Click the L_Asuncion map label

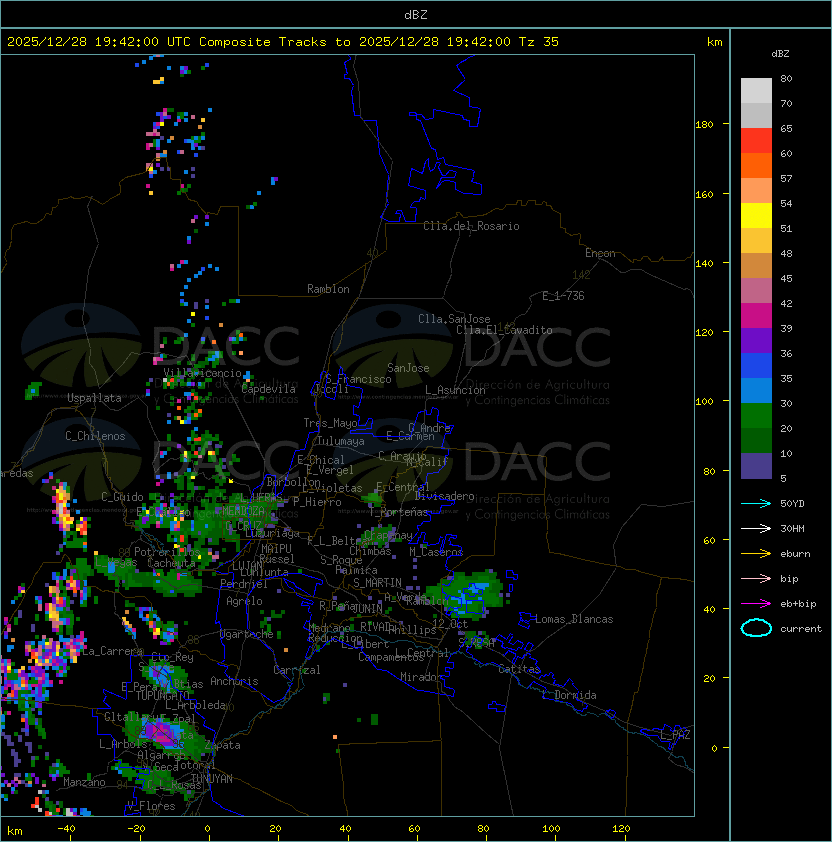point(455,390)
